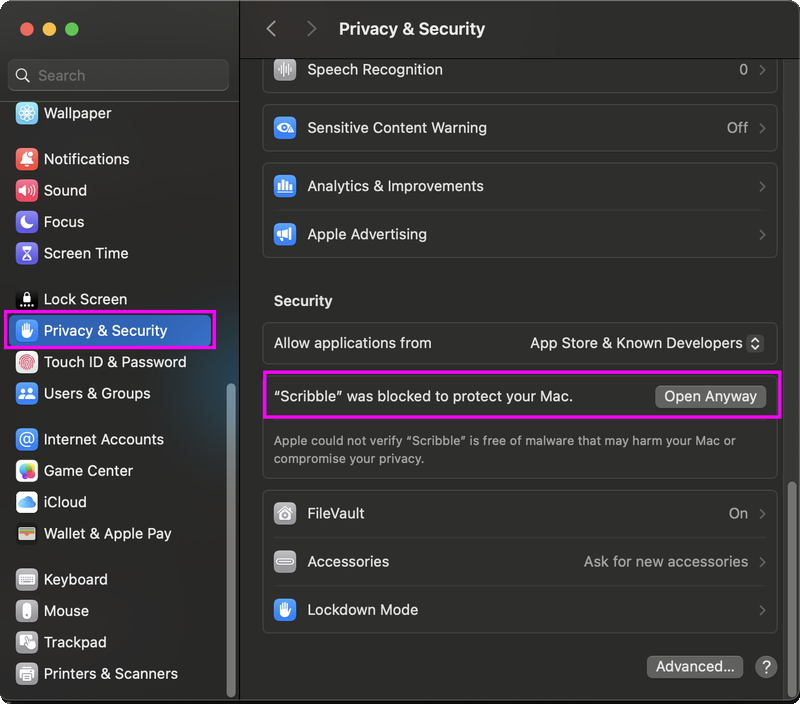Expand Speech Recognition chevron
Viewport: 800px width, 704px height.
pyautogui.click(x=762, y=70)
